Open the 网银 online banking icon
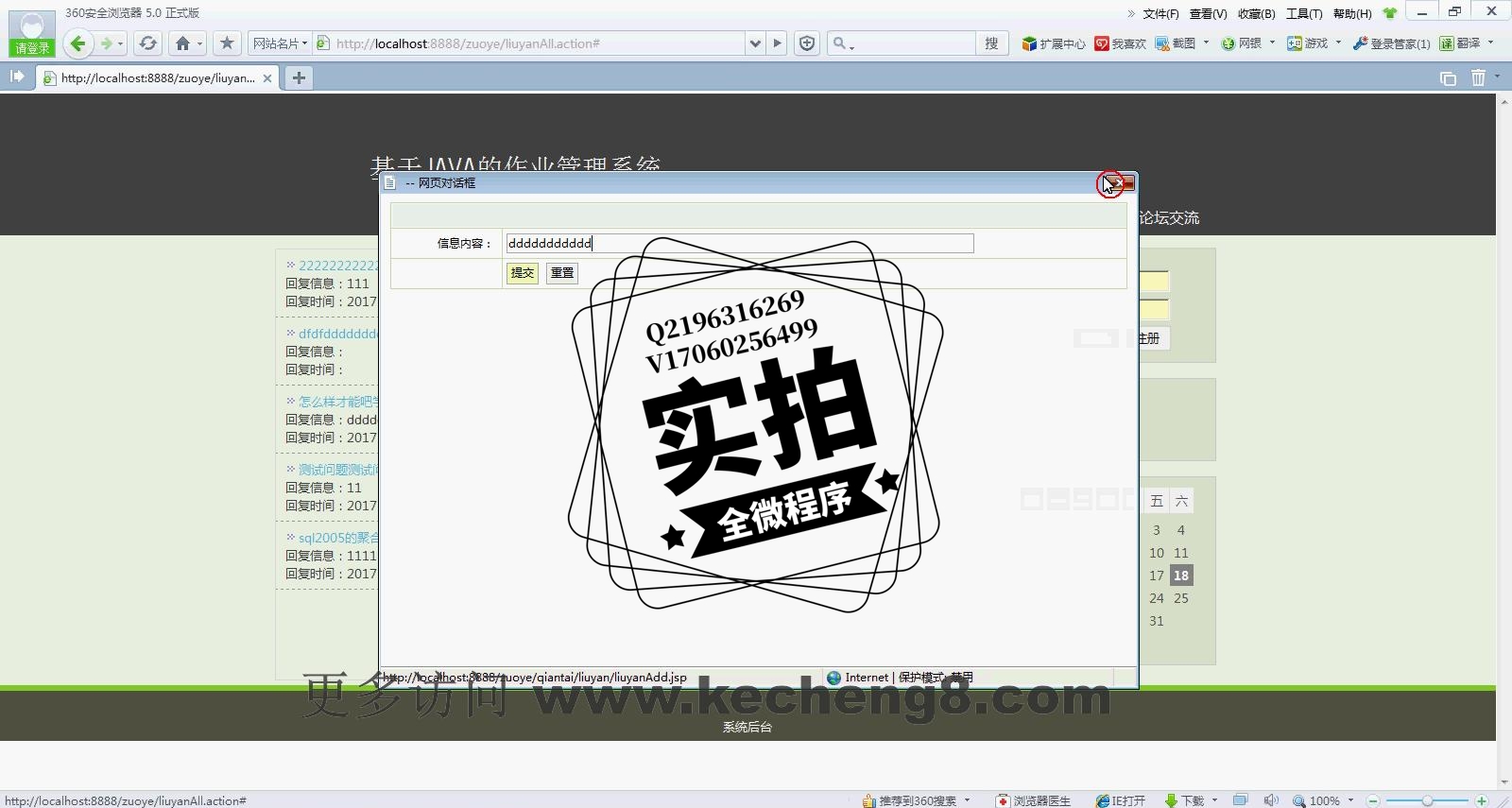The image size is (1512, 808). pos(1242,43)
